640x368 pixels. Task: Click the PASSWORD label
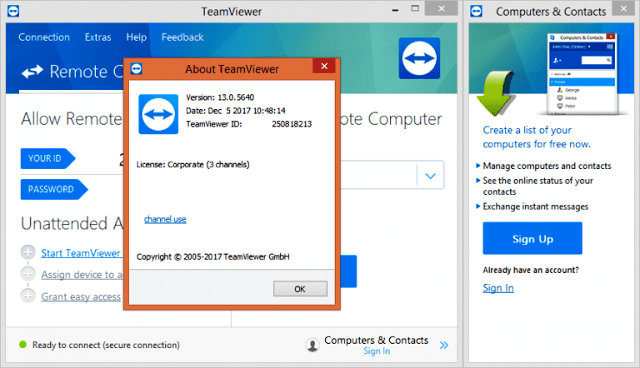point(54,189)
